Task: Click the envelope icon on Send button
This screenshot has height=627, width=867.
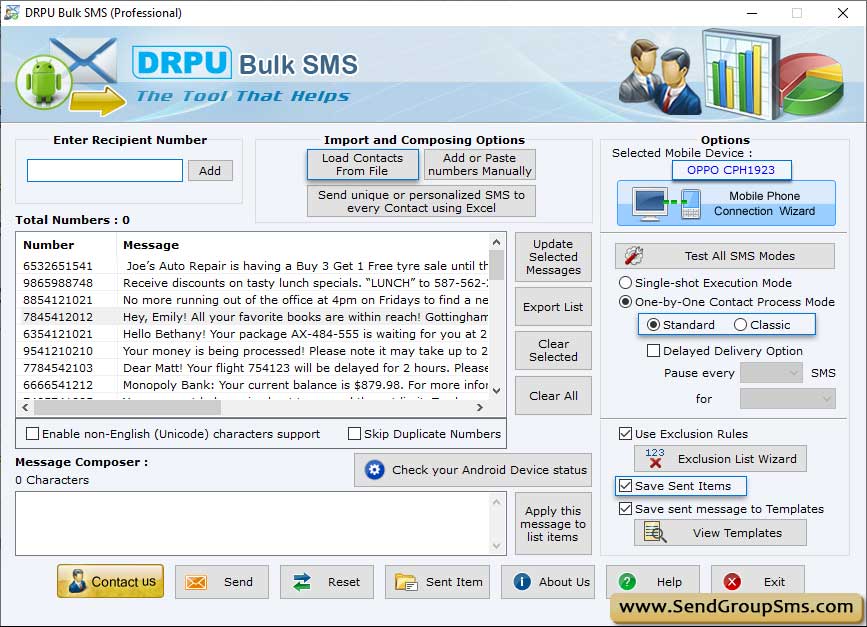Action: (x=196, y=582)
